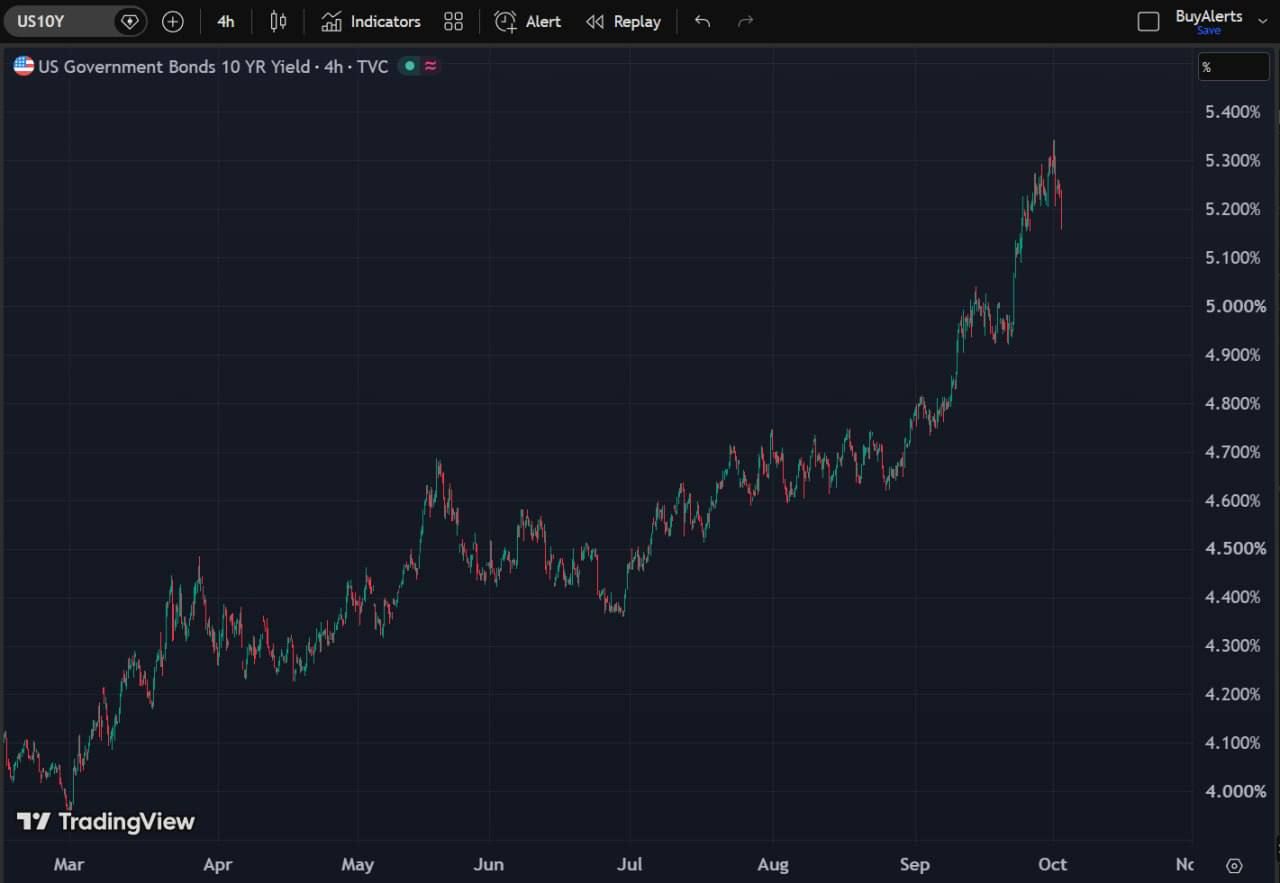
Task: Create a new Alert
Action: point(528,21)
